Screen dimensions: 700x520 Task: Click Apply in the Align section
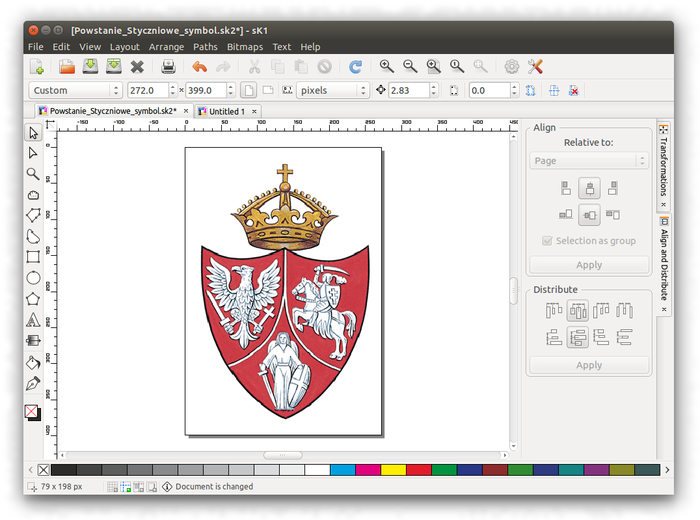click(x=589, y=265)
